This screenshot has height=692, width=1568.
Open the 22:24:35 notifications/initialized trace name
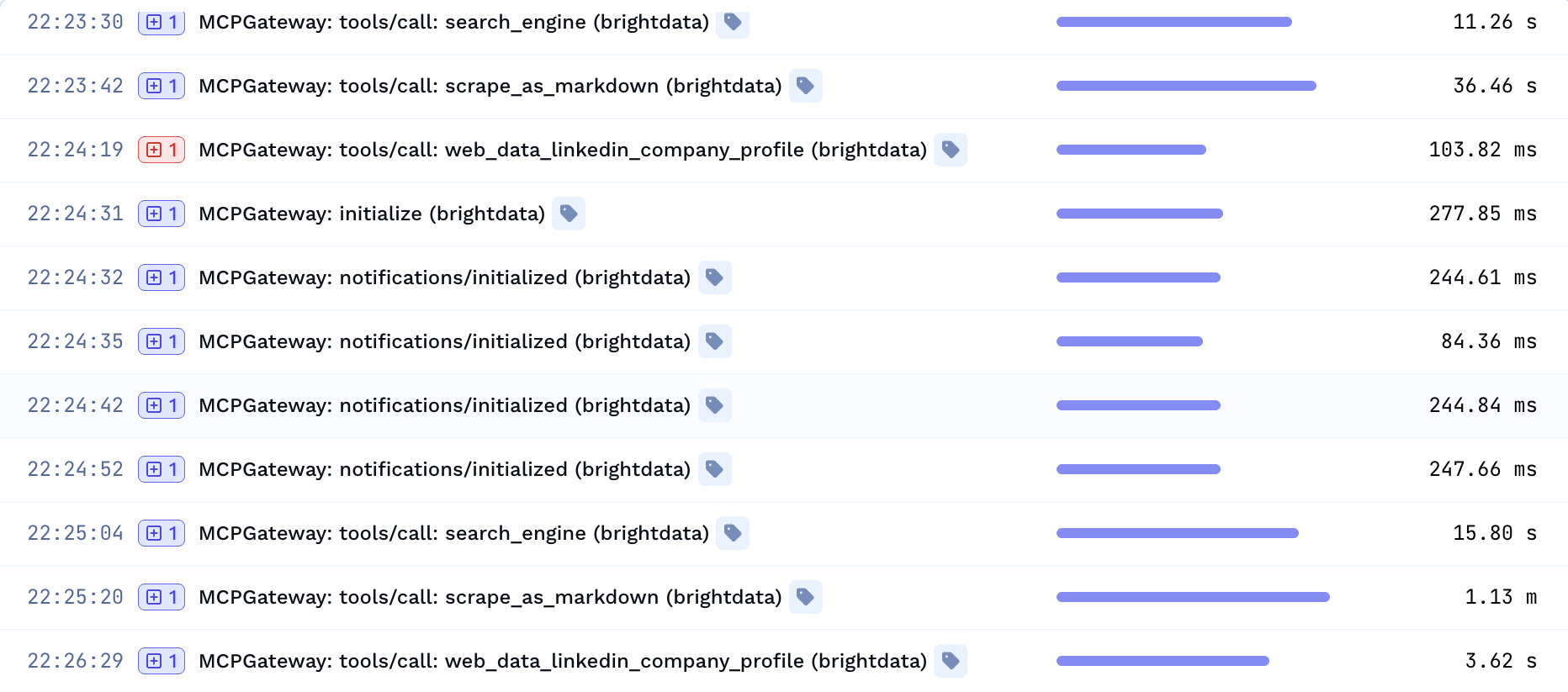pyautogui.click(x=445, y=341)
